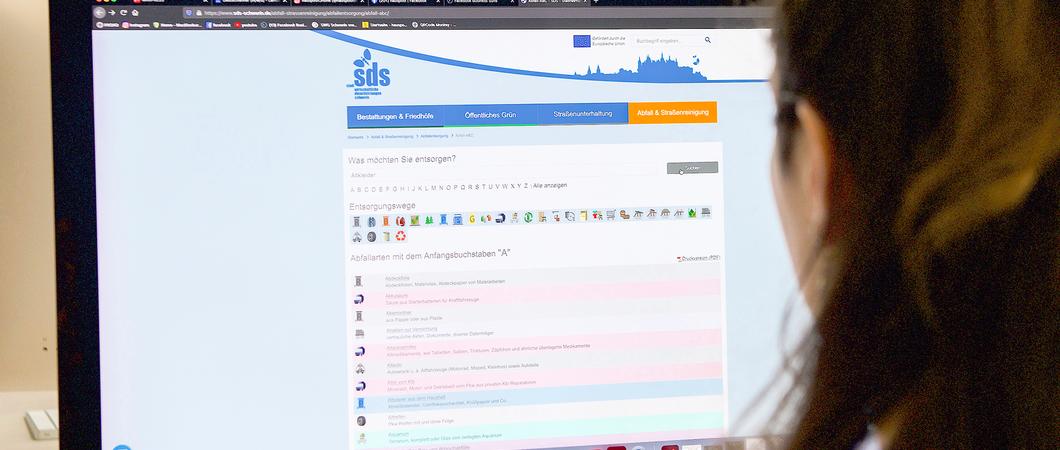
Task: Focus the Suchbegriff eingeben search field
Action: tap(669, 41)
